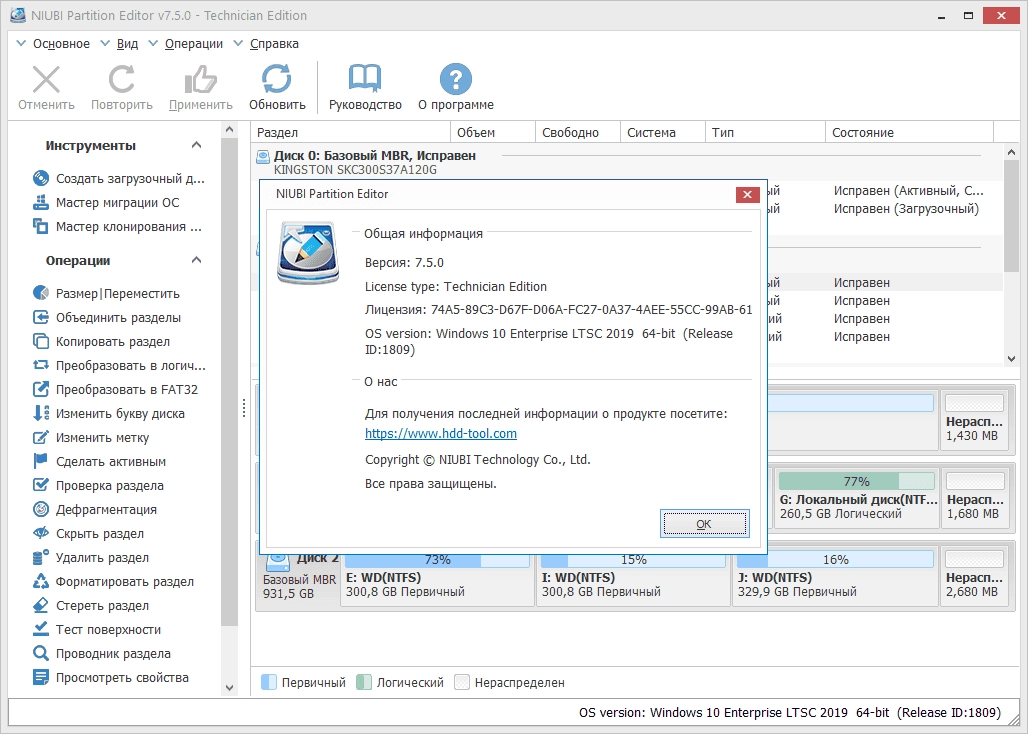Launch Мастер клонирования tool
Image resolution: width=1028 pixels, height=734 pixels.
coord(117,227)
